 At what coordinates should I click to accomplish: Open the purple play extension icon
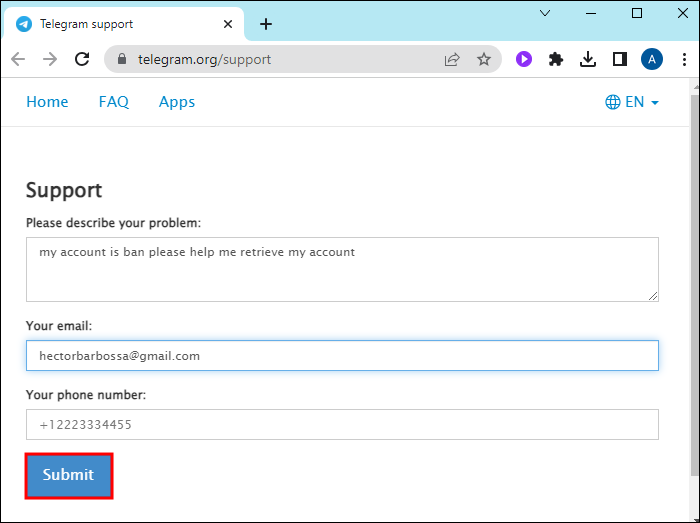coord(524,59)
